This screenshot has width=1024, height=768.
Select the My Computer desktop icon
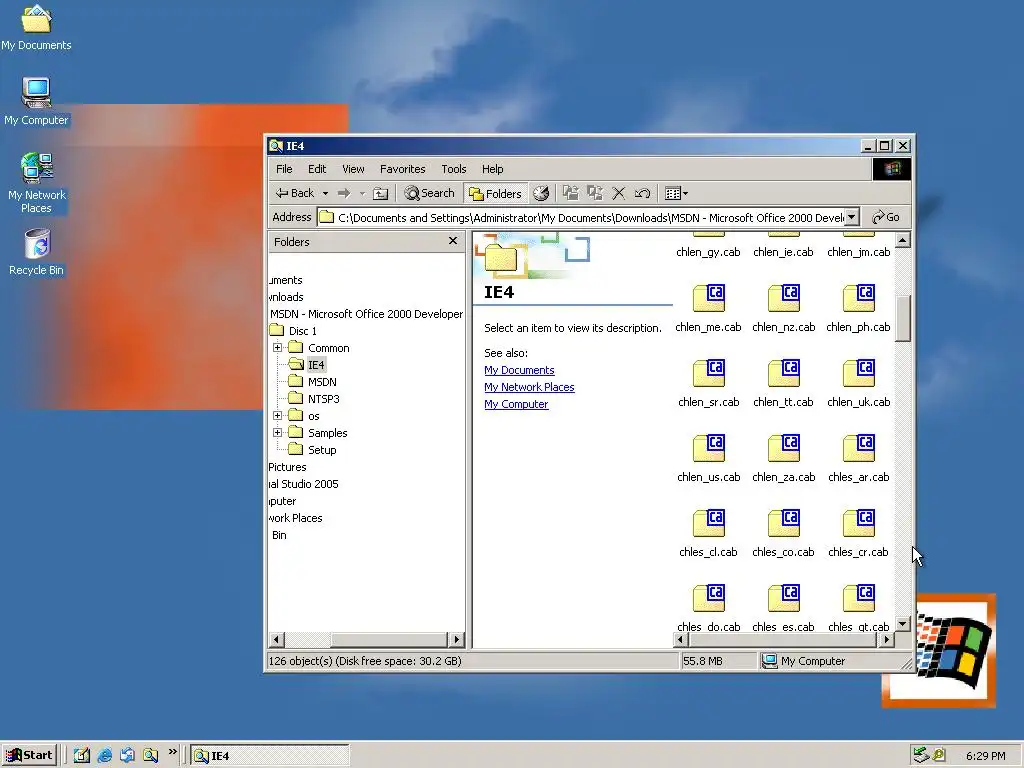pos(36,93)
